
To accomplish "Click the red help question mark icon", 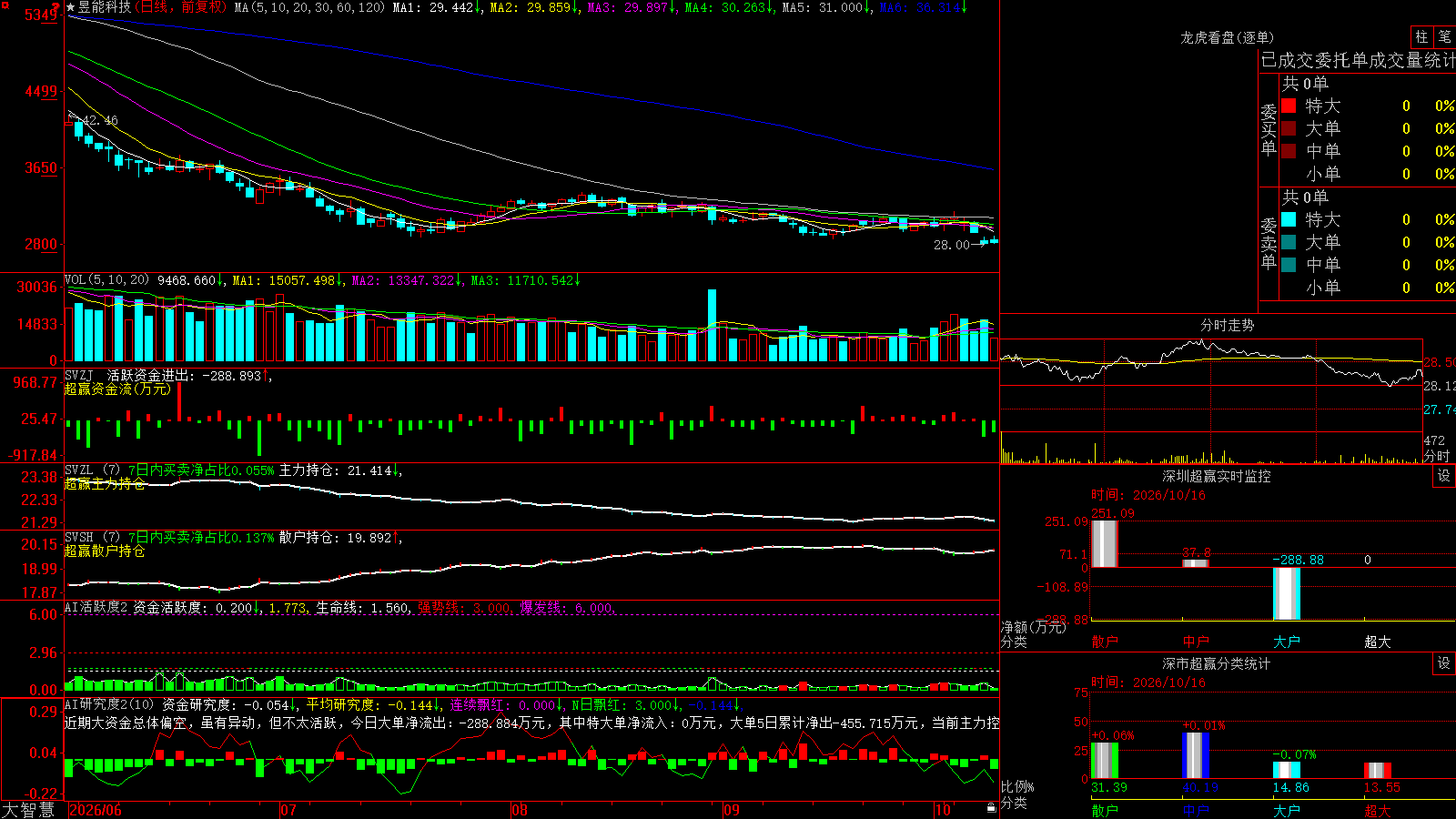I will (56, 7).
